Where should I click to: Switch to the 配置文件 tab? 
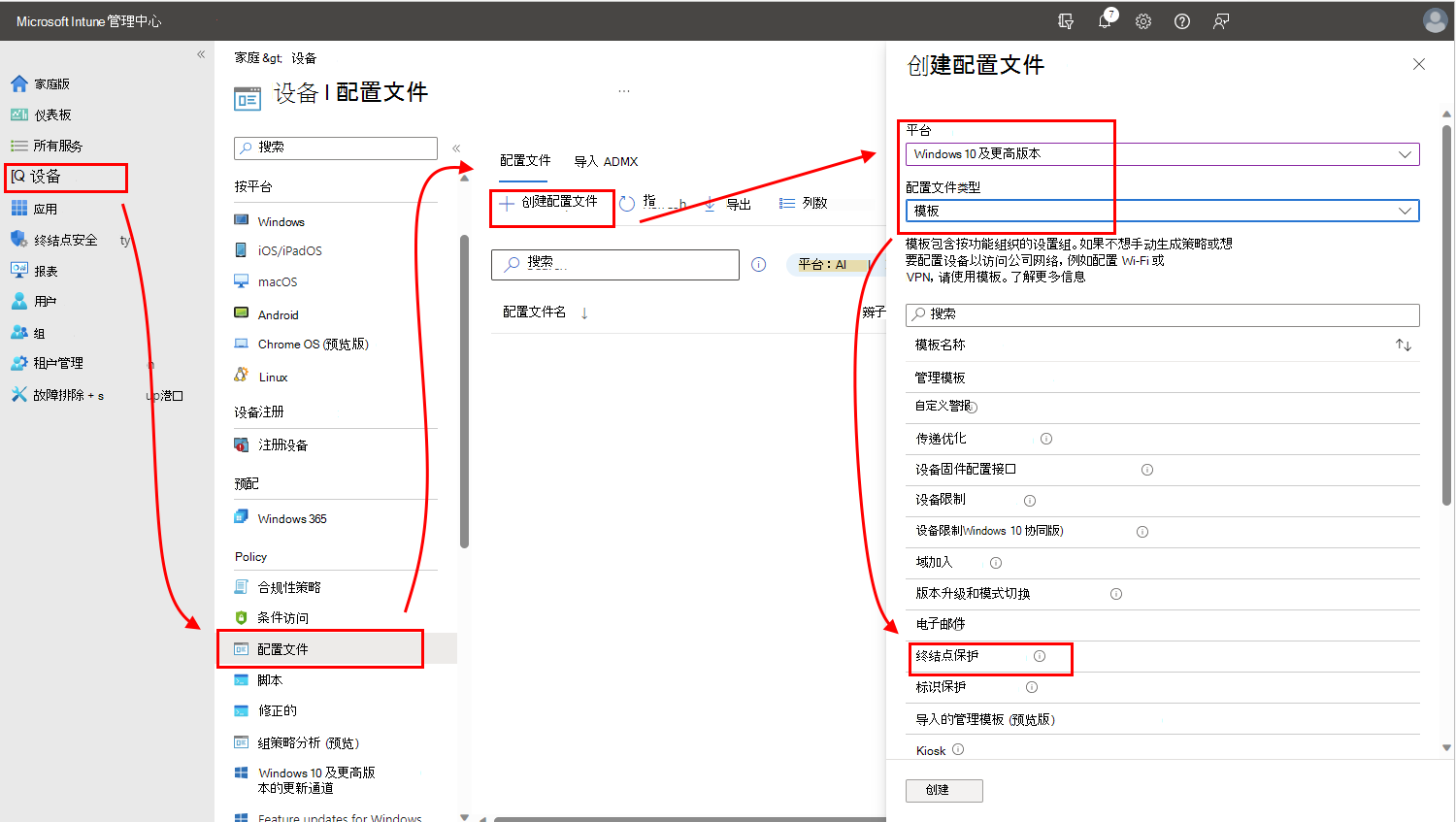click(525, 161)
